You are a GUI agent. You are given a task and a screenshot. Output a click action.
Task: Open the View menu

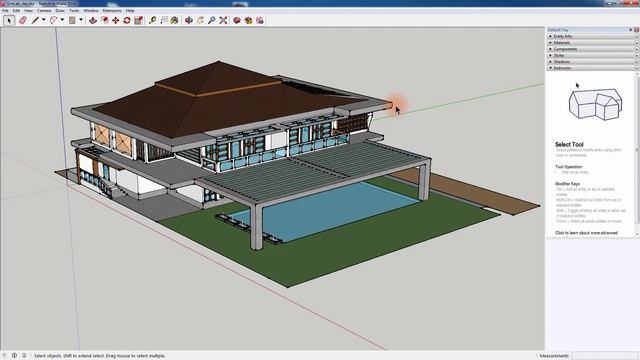coord(28,11)
